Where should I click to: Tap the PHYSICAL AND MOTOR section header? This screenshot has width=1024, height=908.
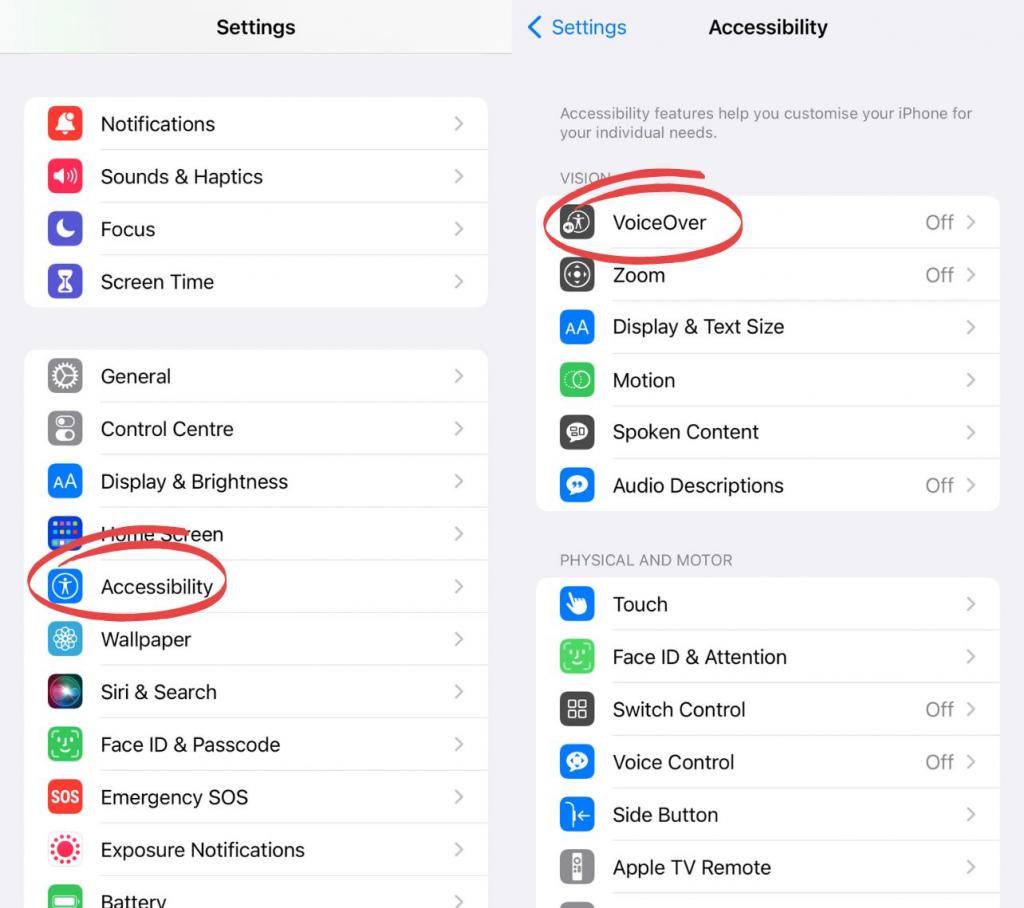646,560
